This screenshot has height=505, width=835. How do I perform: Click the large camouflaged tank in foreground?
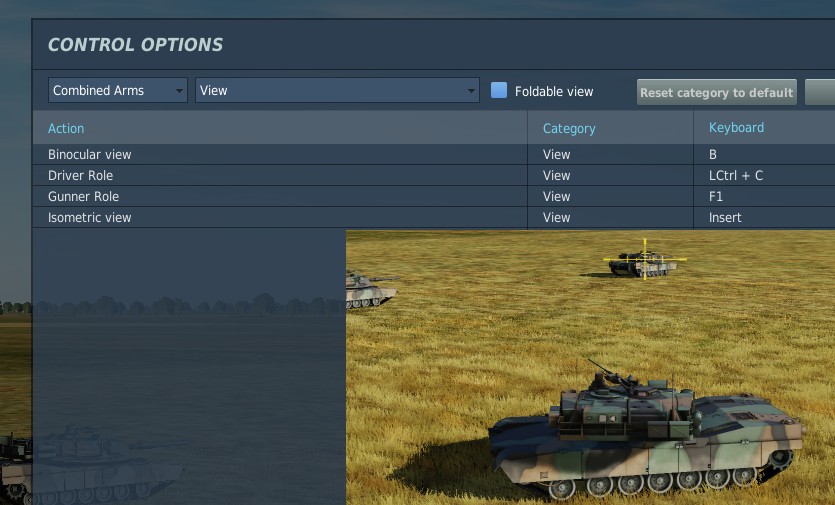(647, 429)
